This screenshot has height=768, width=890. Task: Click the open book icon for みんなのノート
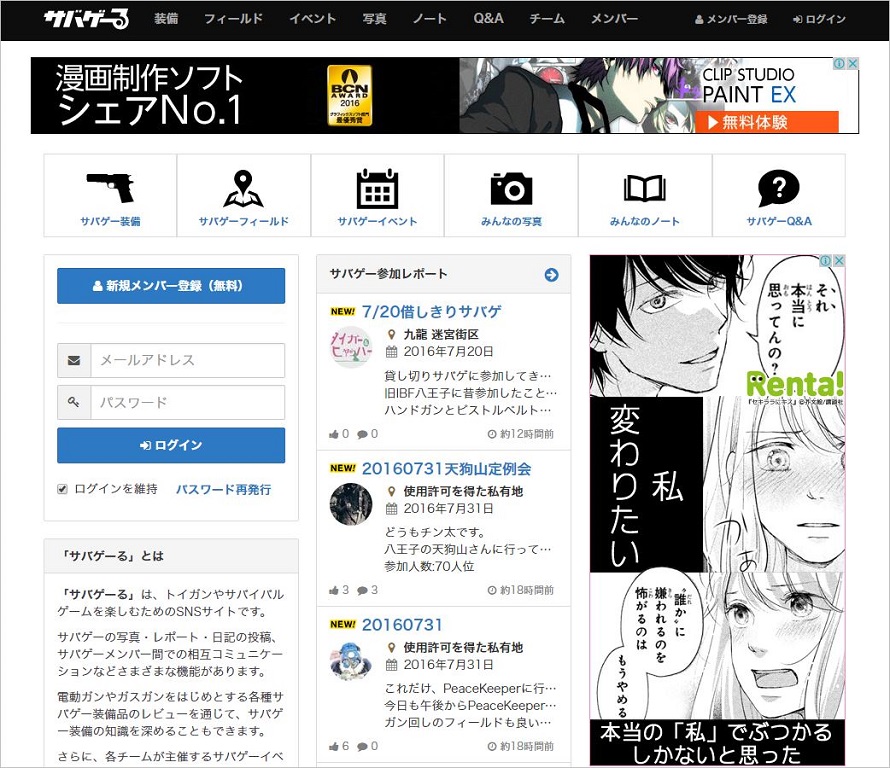point(645,188)
